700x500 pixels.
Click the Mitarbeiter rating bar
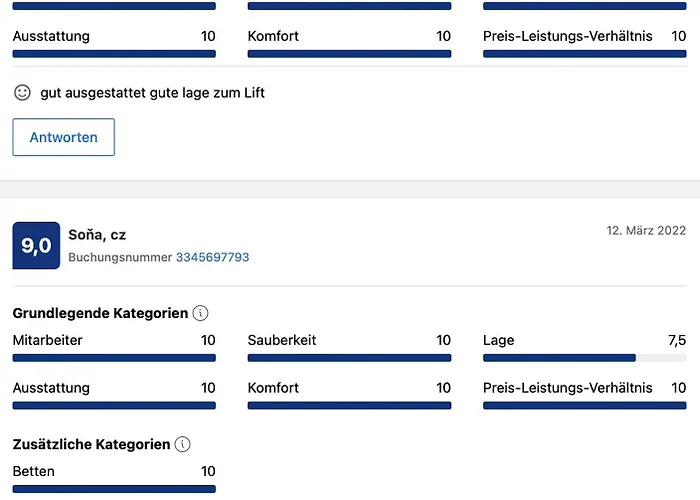[114, 357]
